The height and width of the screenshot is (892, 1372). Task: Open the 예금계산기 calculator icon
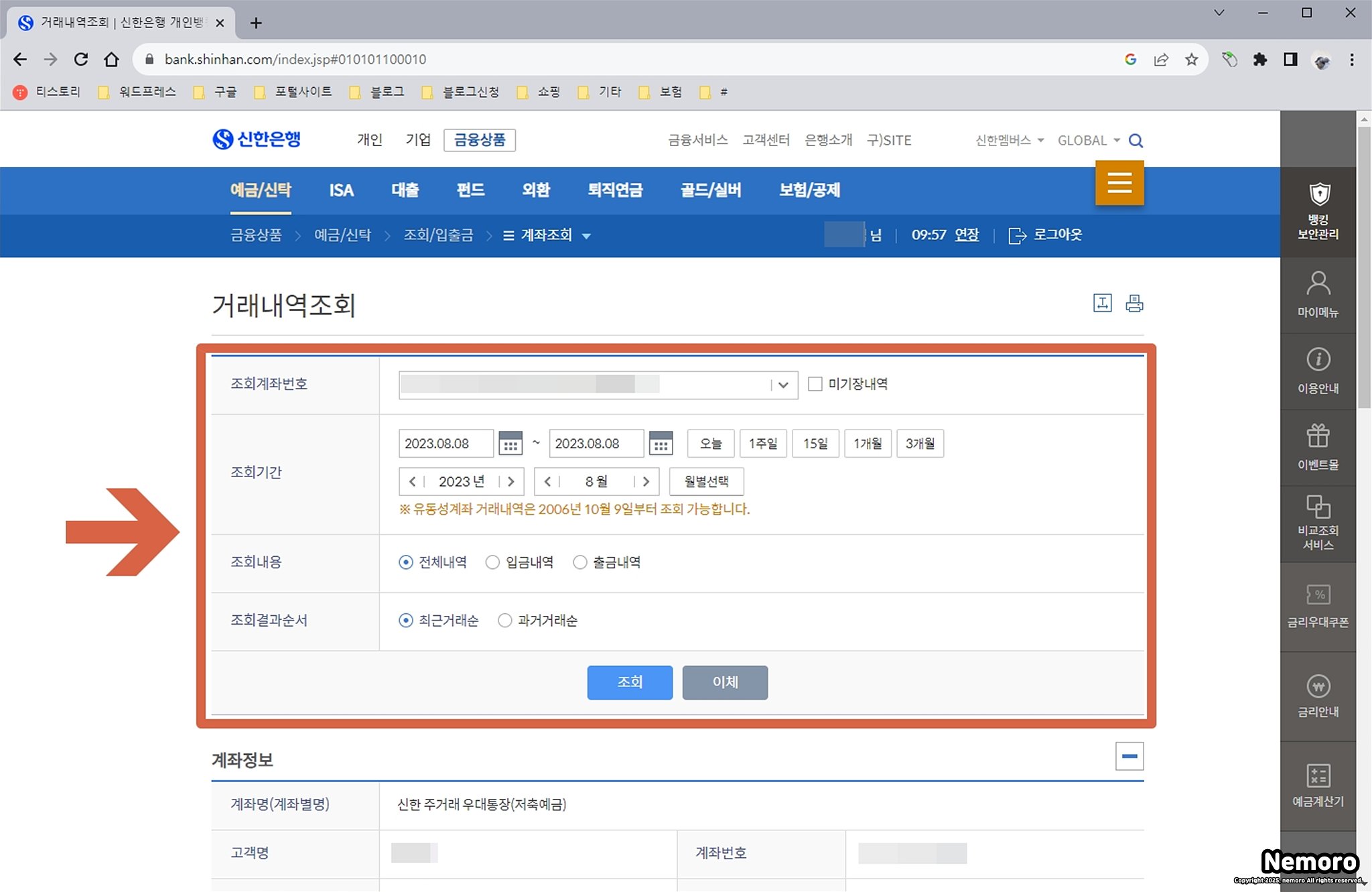(x=1318, y=776)
